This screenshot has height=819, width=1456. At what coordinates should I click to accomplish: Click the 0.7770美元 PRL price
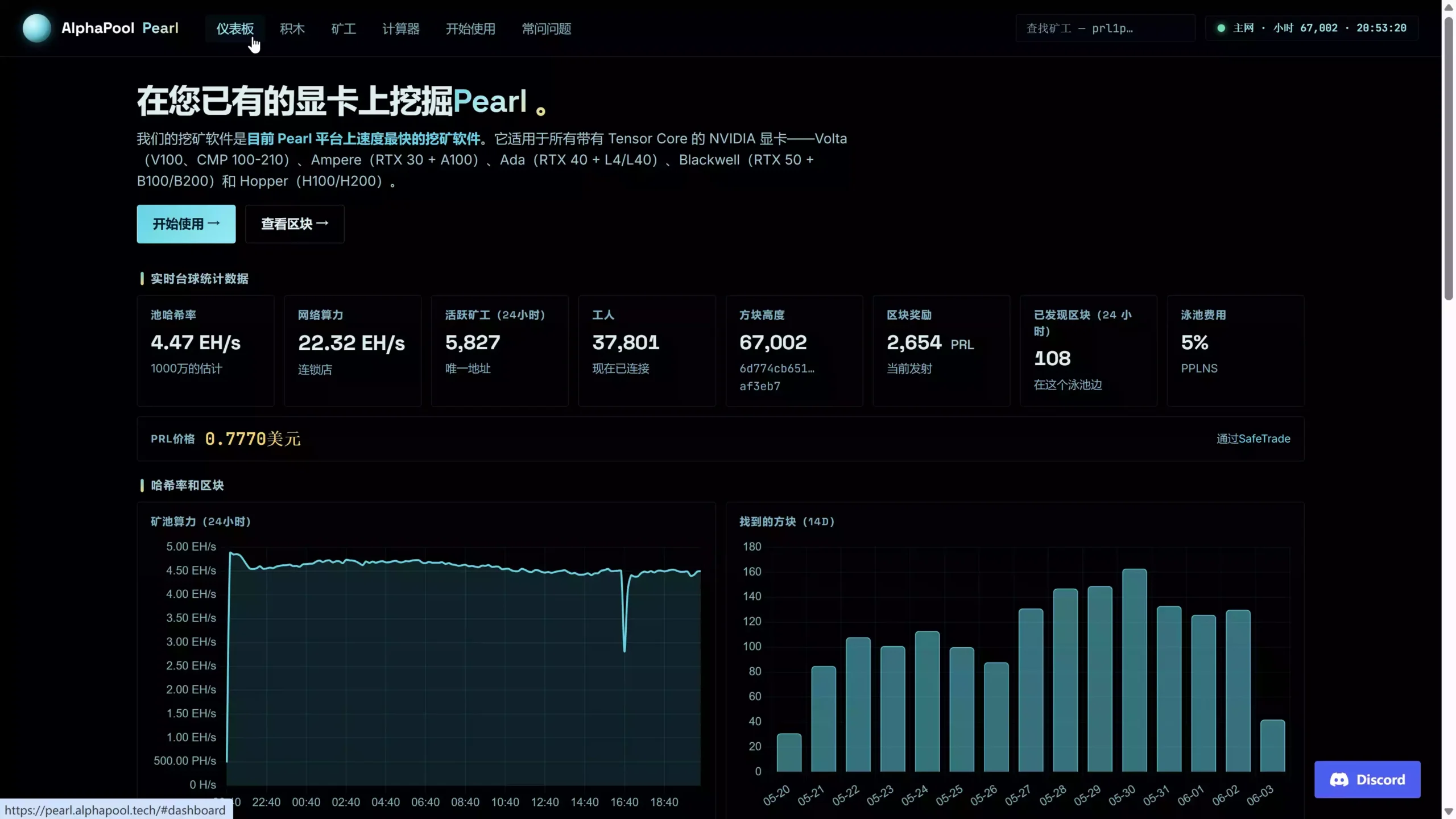coord(253,439)
